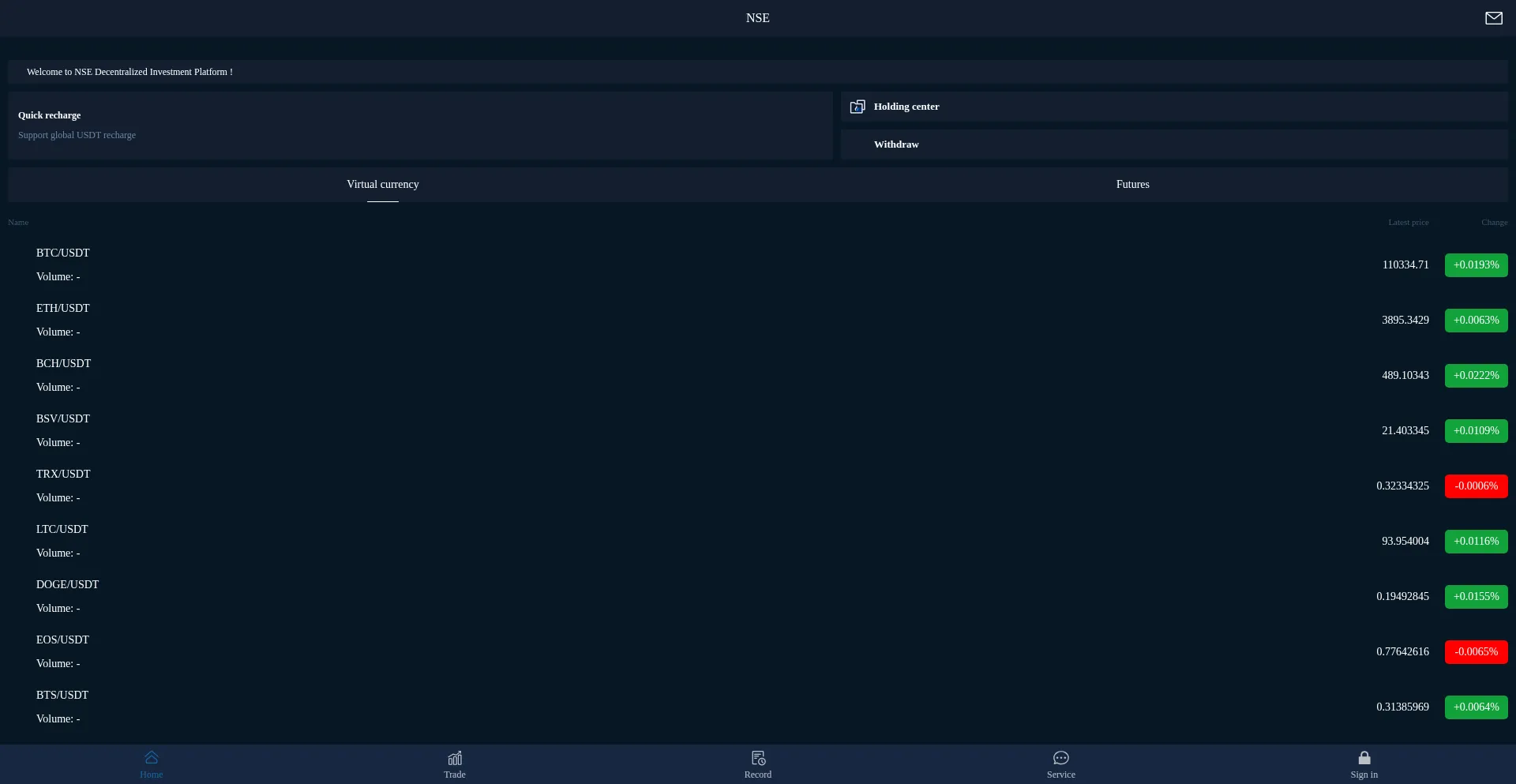Image resolution: width=1516 pixels, height=784 pixels.
Task: Select the LTC/USDT pair
Action: [x=62, y=530]
